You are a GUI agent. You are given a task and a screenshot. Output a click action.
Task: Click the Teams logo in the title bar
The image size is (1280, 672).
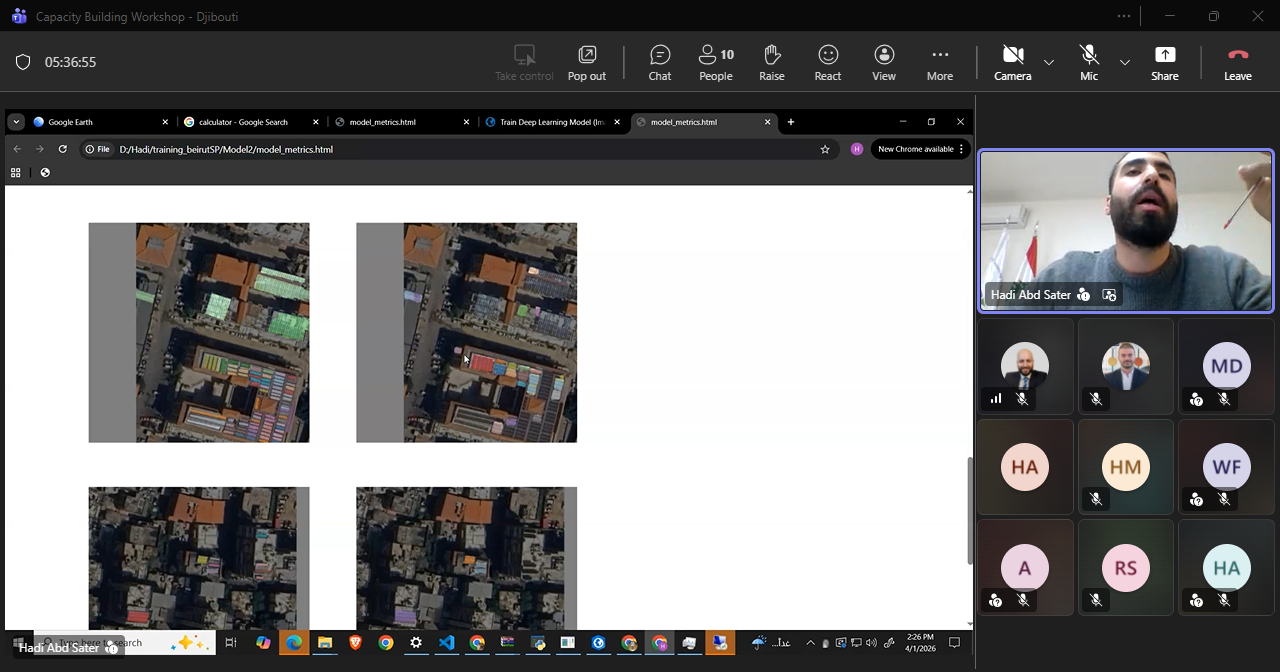pyautogui.click(x=18, y=16)
